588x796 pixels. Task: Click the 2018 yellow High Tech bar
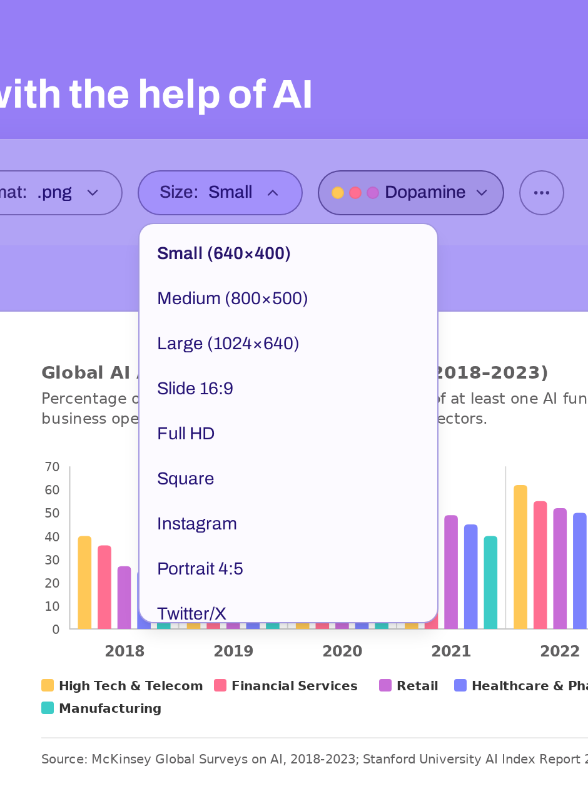point(84,582)
